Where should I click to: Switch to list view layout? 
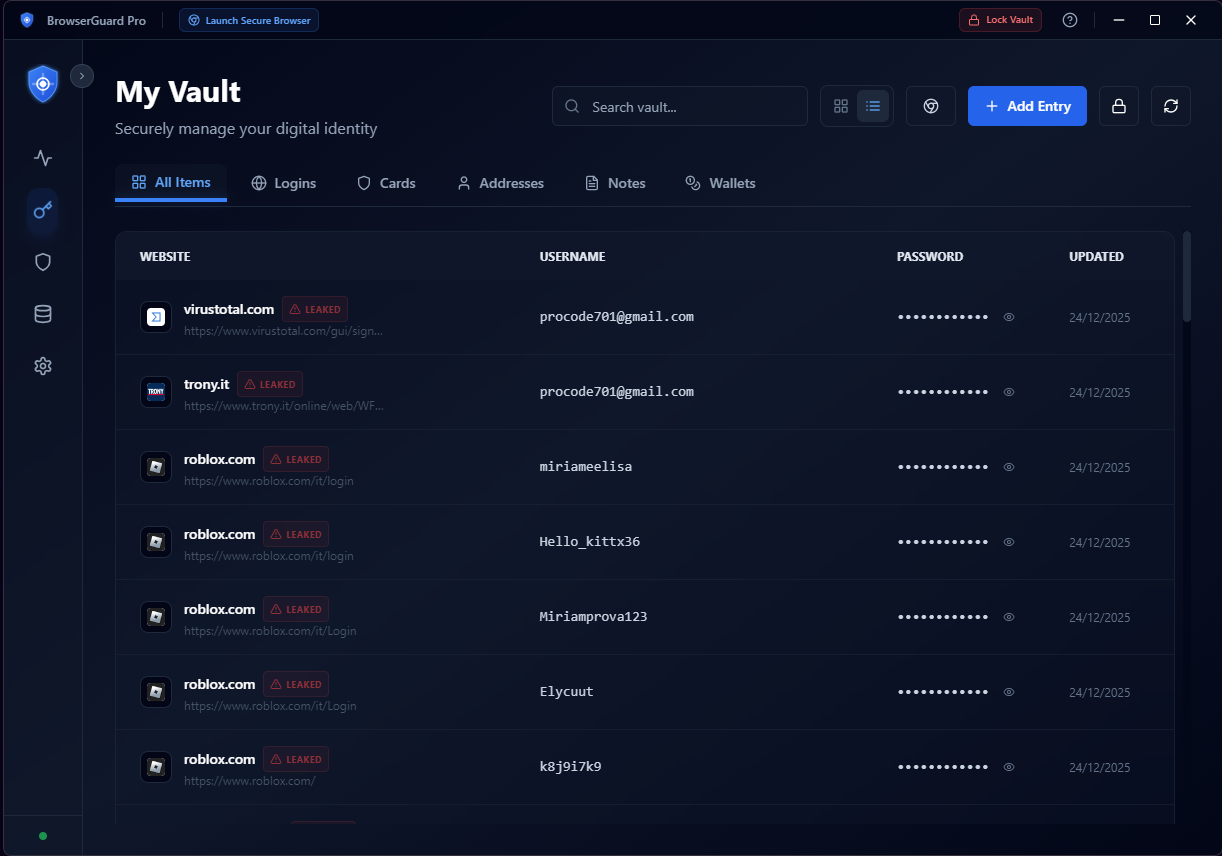873,106
